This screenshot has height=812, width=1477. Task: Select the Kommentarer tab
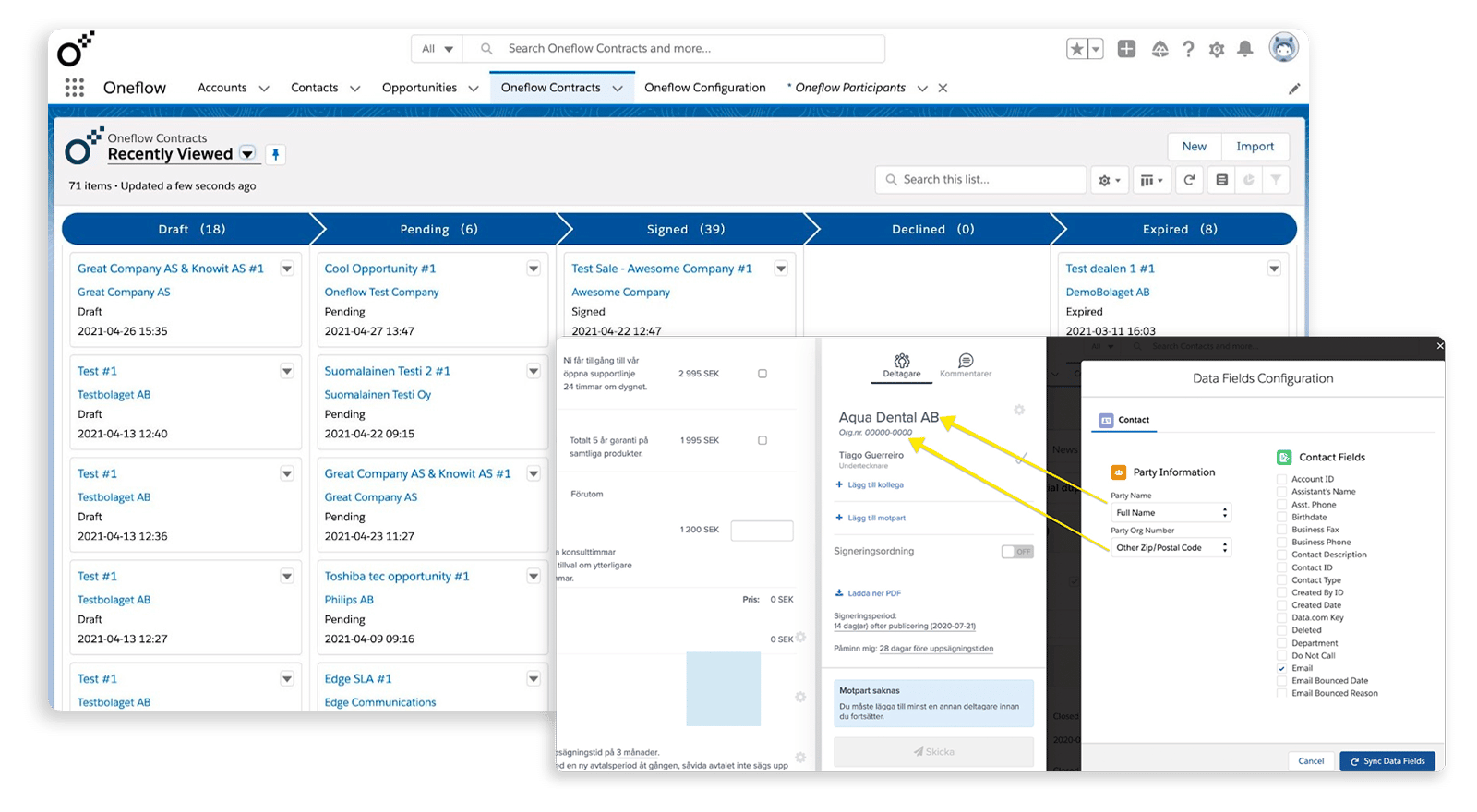tap(966, 365)
